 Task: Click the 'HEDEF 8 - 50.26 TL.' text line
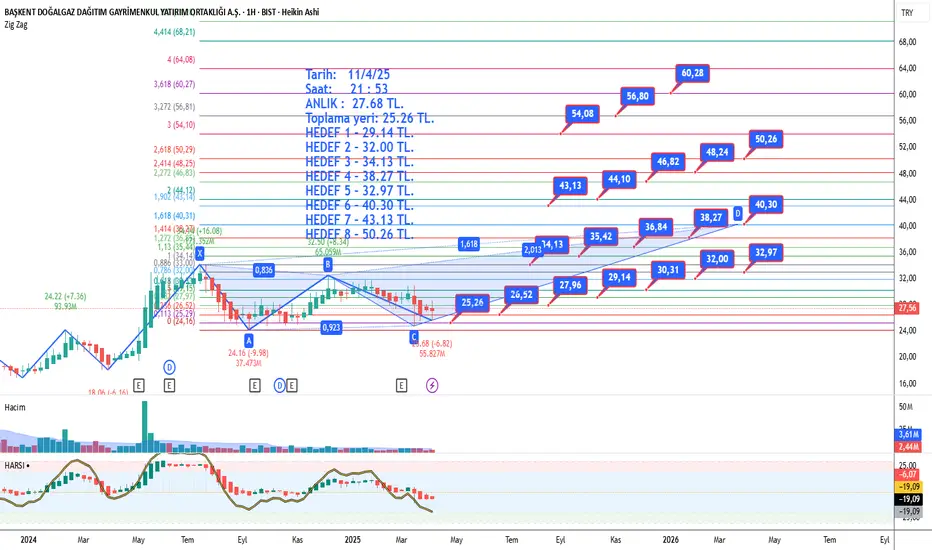pyautogui.click(x=360, y=234)
